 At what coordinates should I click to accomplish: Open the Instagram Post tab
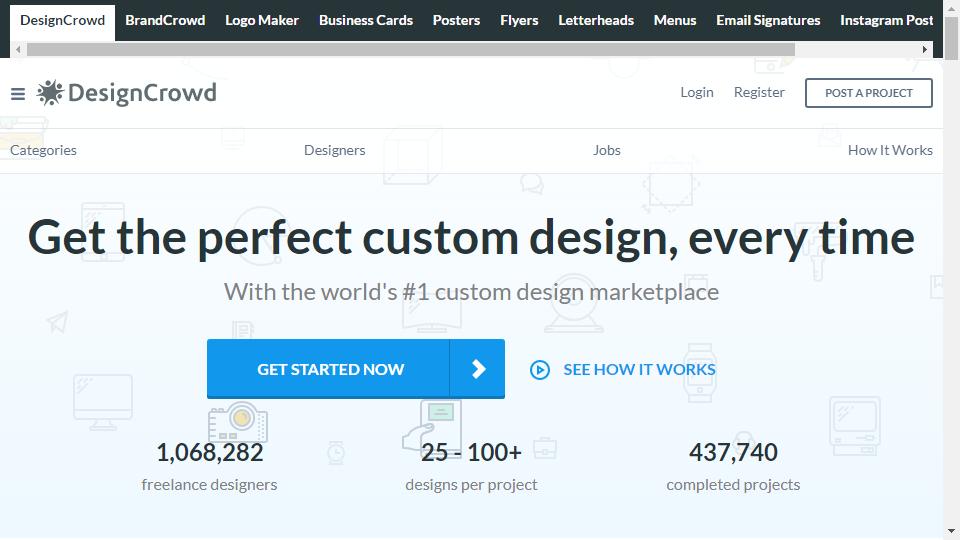click(886, 20)
